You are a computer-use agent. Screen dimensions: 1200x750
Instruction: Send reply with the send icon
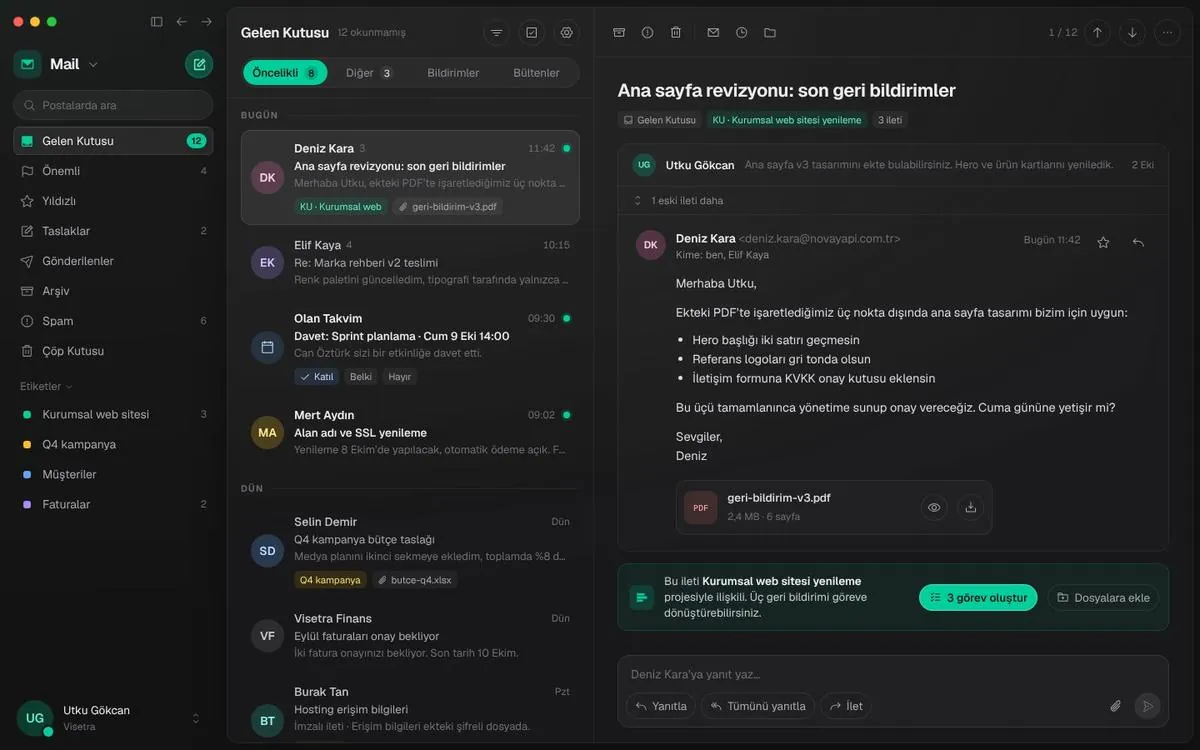point(1148,706)
